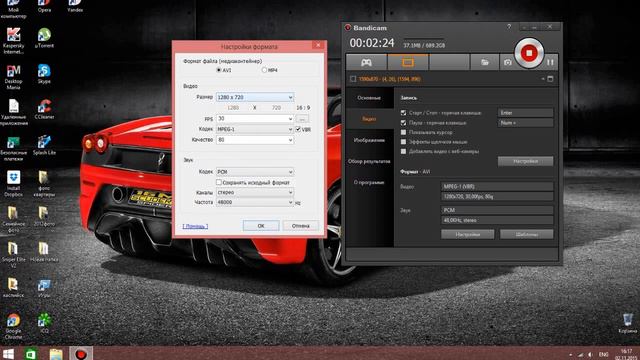Viewport: 640px width, 360px height.
Task: Open Bandicam help question mark icon
Action: point(509,27)
